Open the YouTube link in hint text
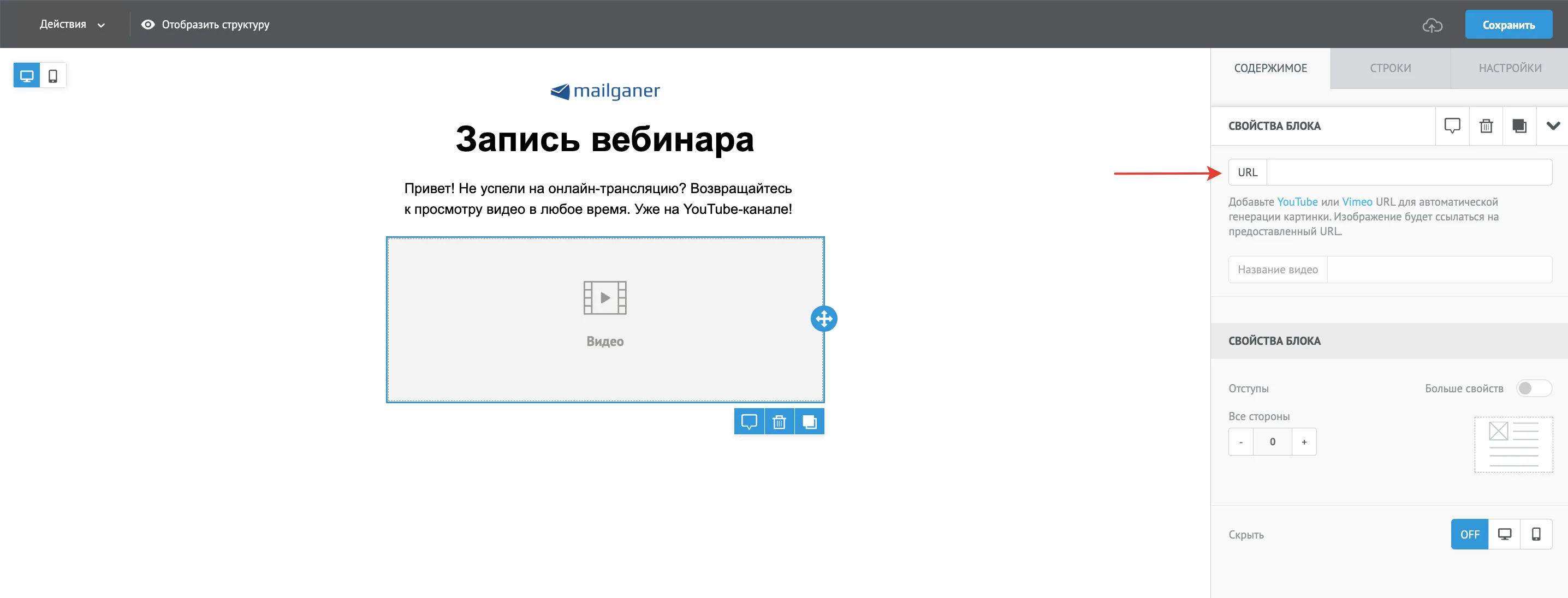The width and height of the screenshot is (1568, 598). pyautogui.click(x=1297, y=202)
